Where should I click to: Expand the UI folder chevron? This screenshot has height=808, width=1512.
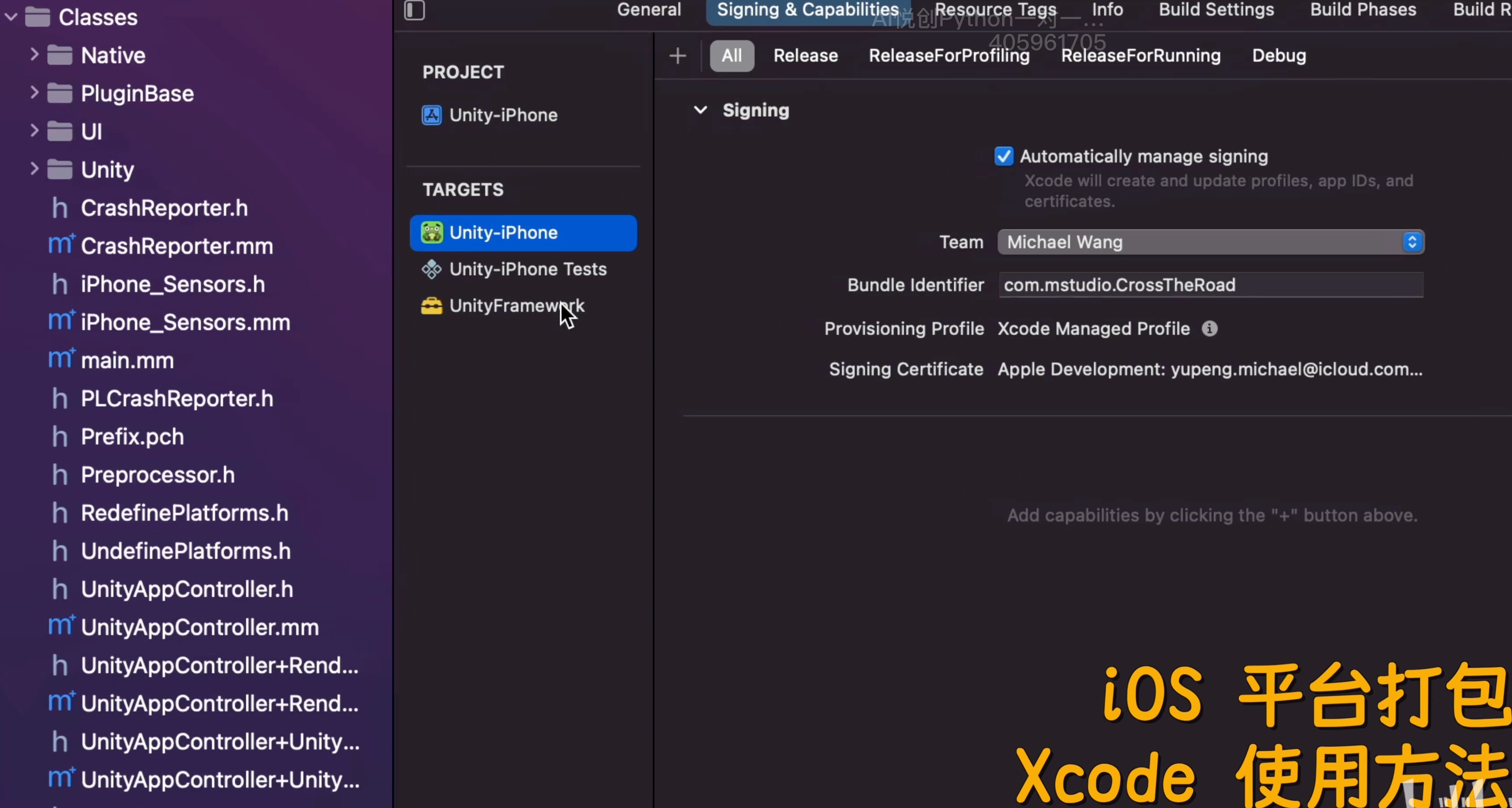(x=34, y=131)
